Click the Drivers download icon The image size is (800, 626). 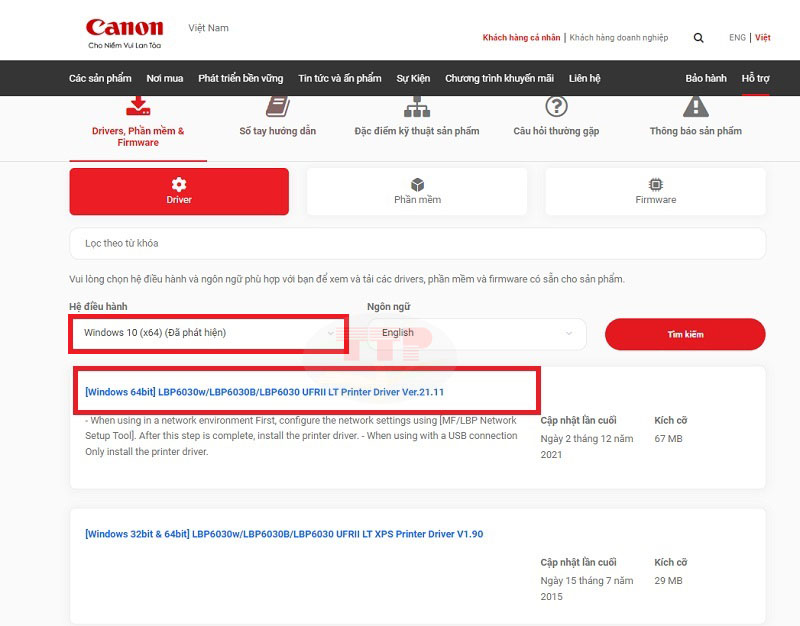[x=138, y=106]
